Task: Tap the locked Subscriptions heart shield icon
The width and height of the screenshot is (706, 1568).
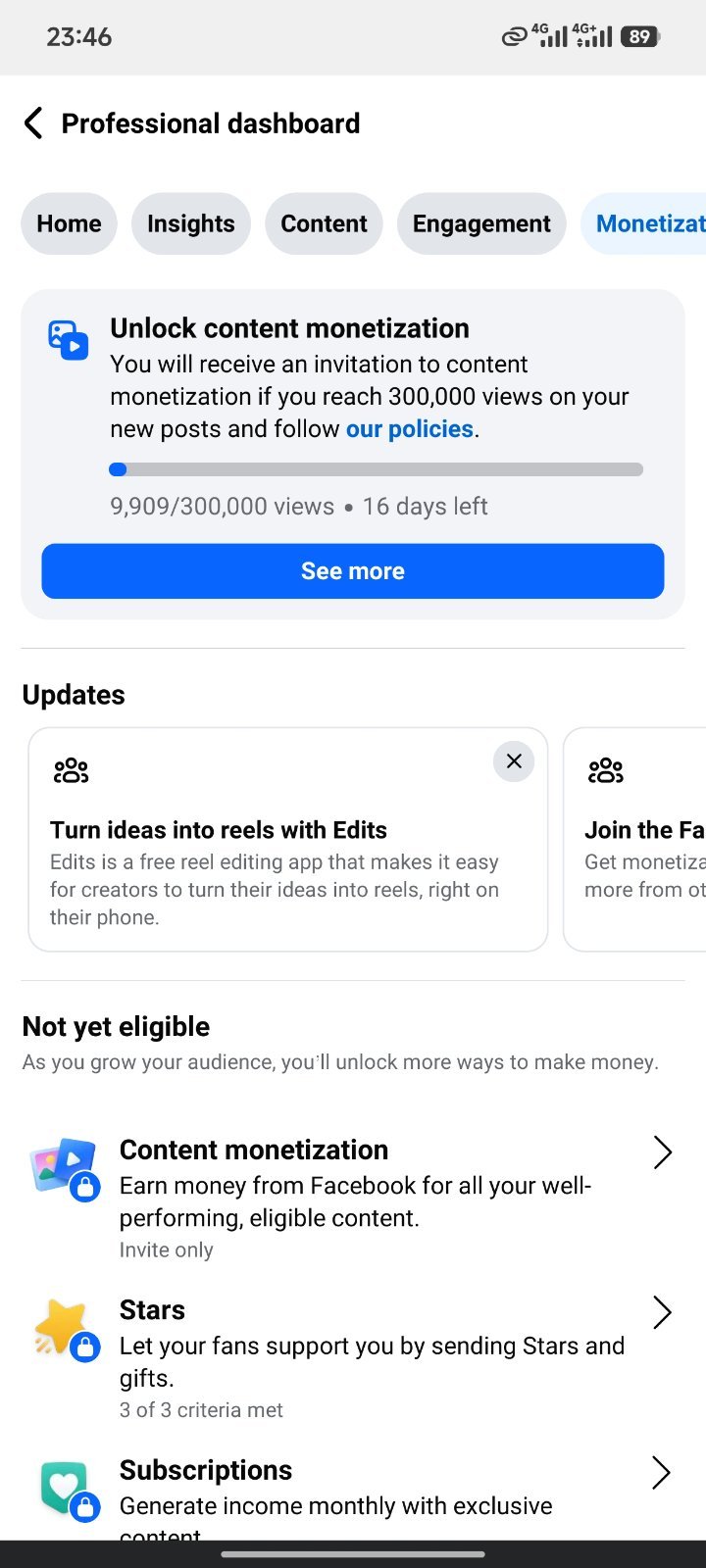Action: coord(66,1490)
